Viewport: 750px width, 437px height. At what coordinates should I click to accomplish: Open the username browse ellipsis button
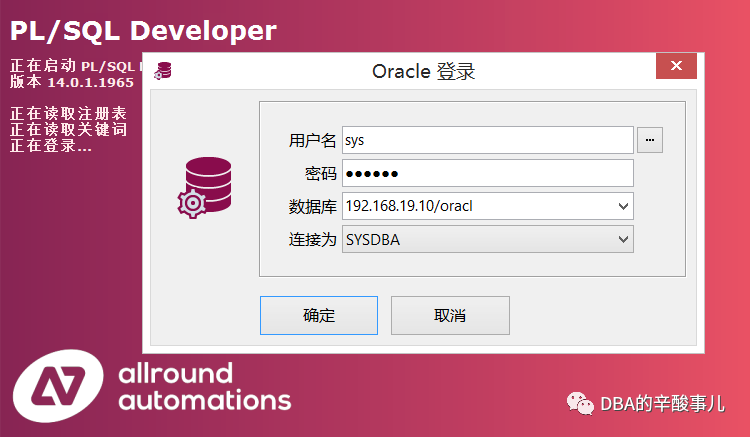pos(650,140)
